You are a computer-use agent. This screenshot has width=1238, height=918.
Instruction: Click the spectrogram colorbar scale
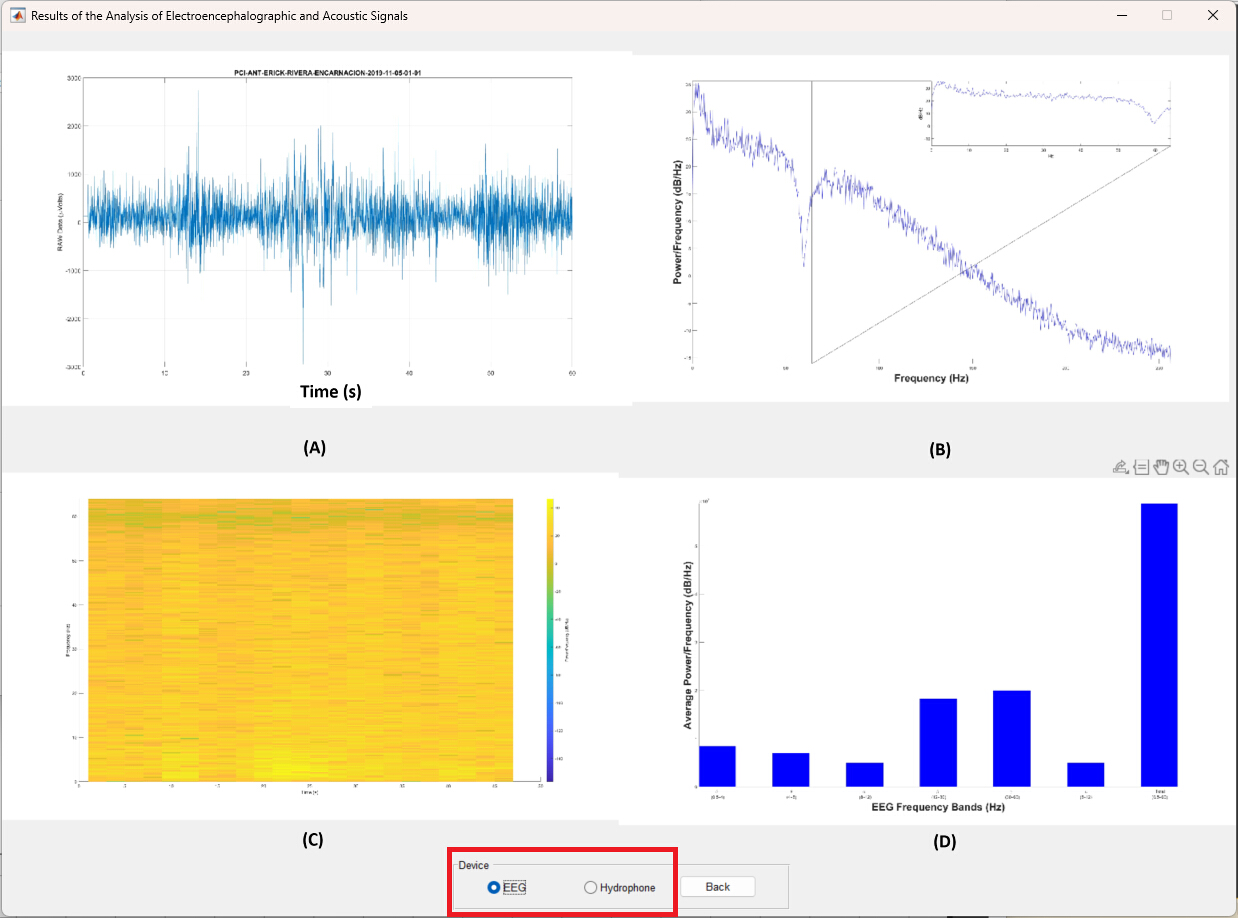(x=552, y=639)
